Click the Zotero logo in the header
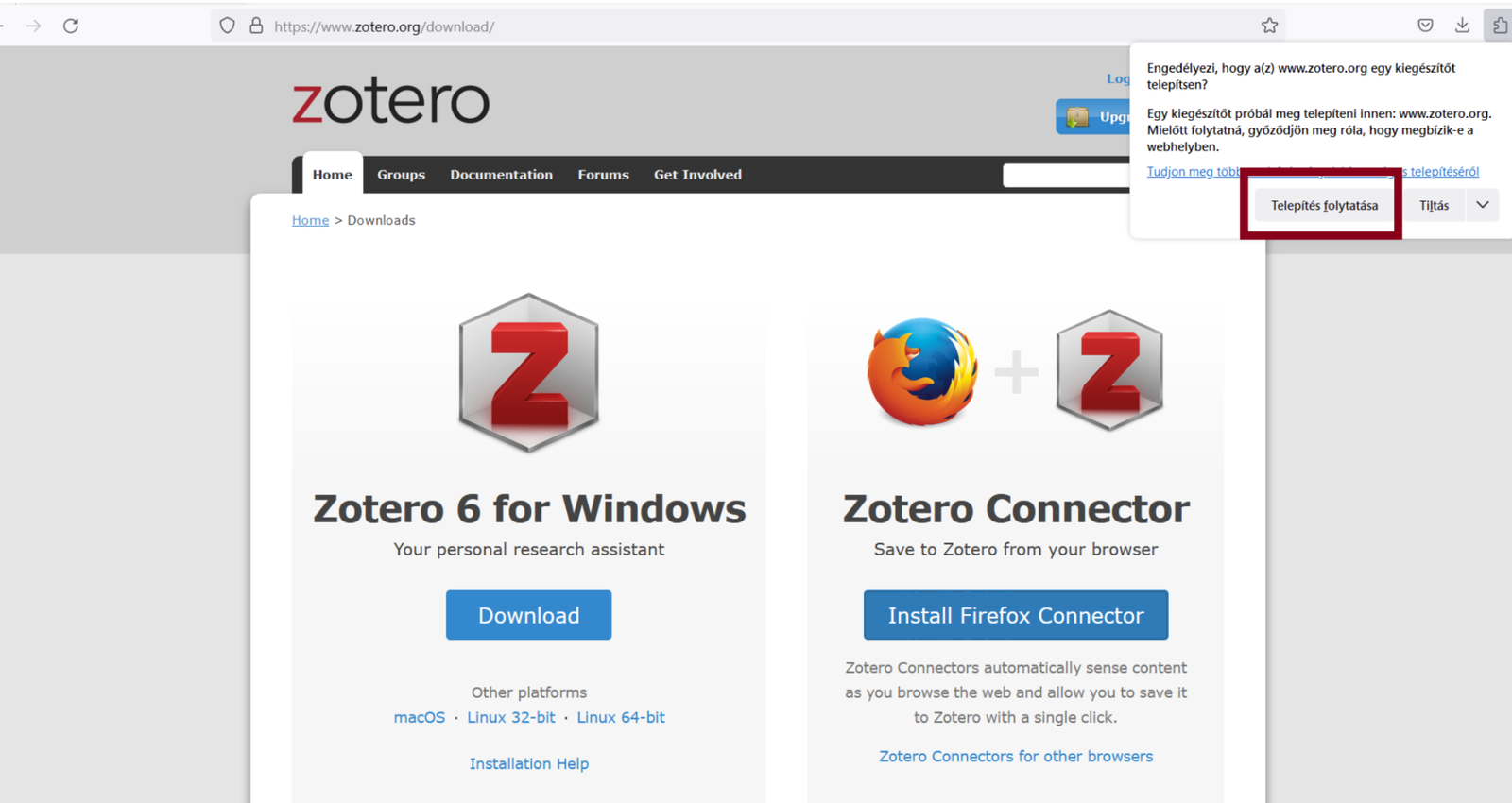The height and width of the screenshot is (803, 1512). click(x=390, y=101)
